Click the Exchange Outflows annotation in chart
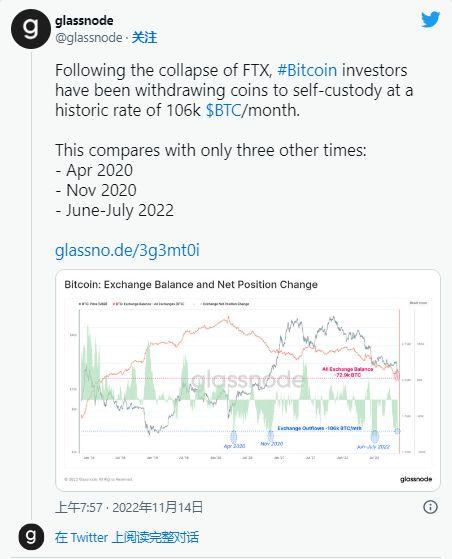Screen dimensions: 452x559 coord(319,428)
